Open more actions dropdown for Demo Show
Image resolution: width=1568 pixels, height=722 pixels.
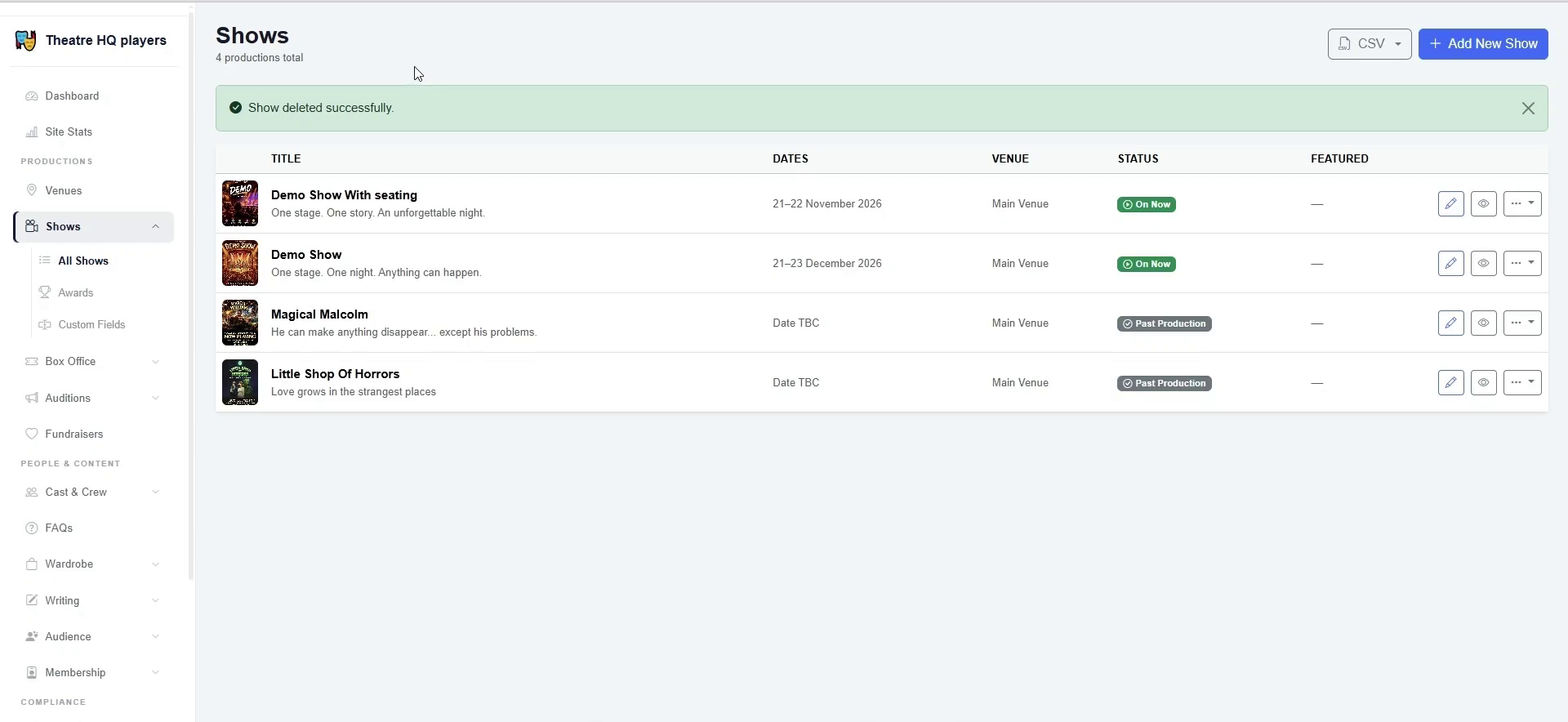pyautogui.click(x=1522, y=263)
